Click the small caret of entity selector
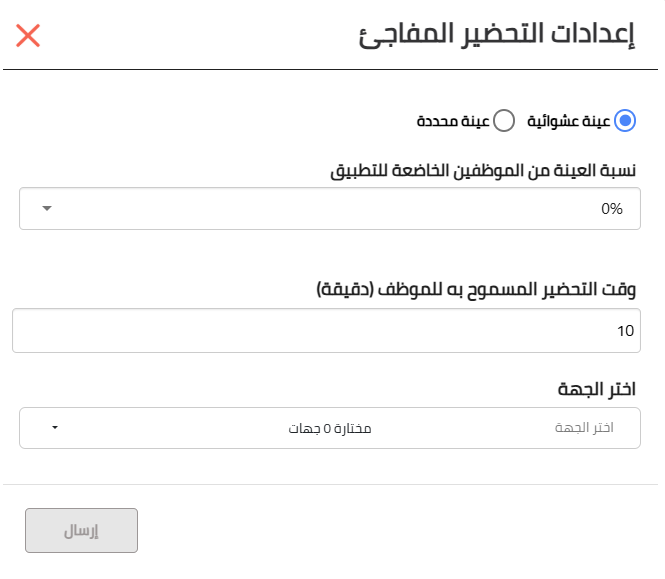Viewport: 665px width, 579px height. [x=55, y=428]
